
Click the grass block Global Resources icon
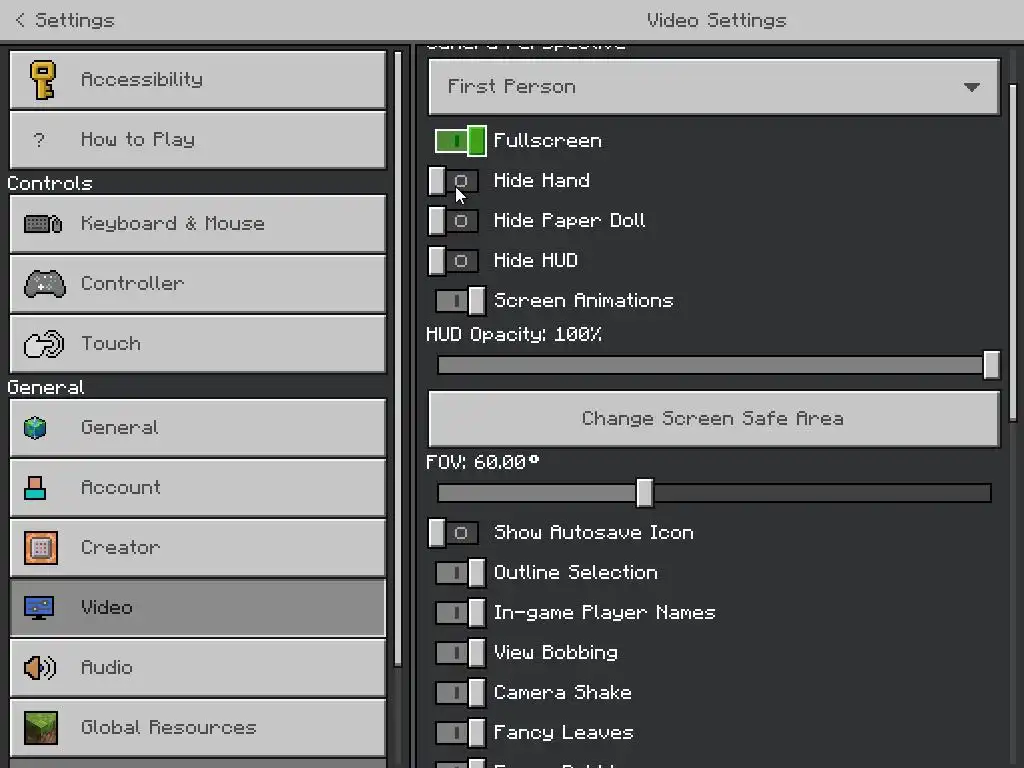click(40, 728)
